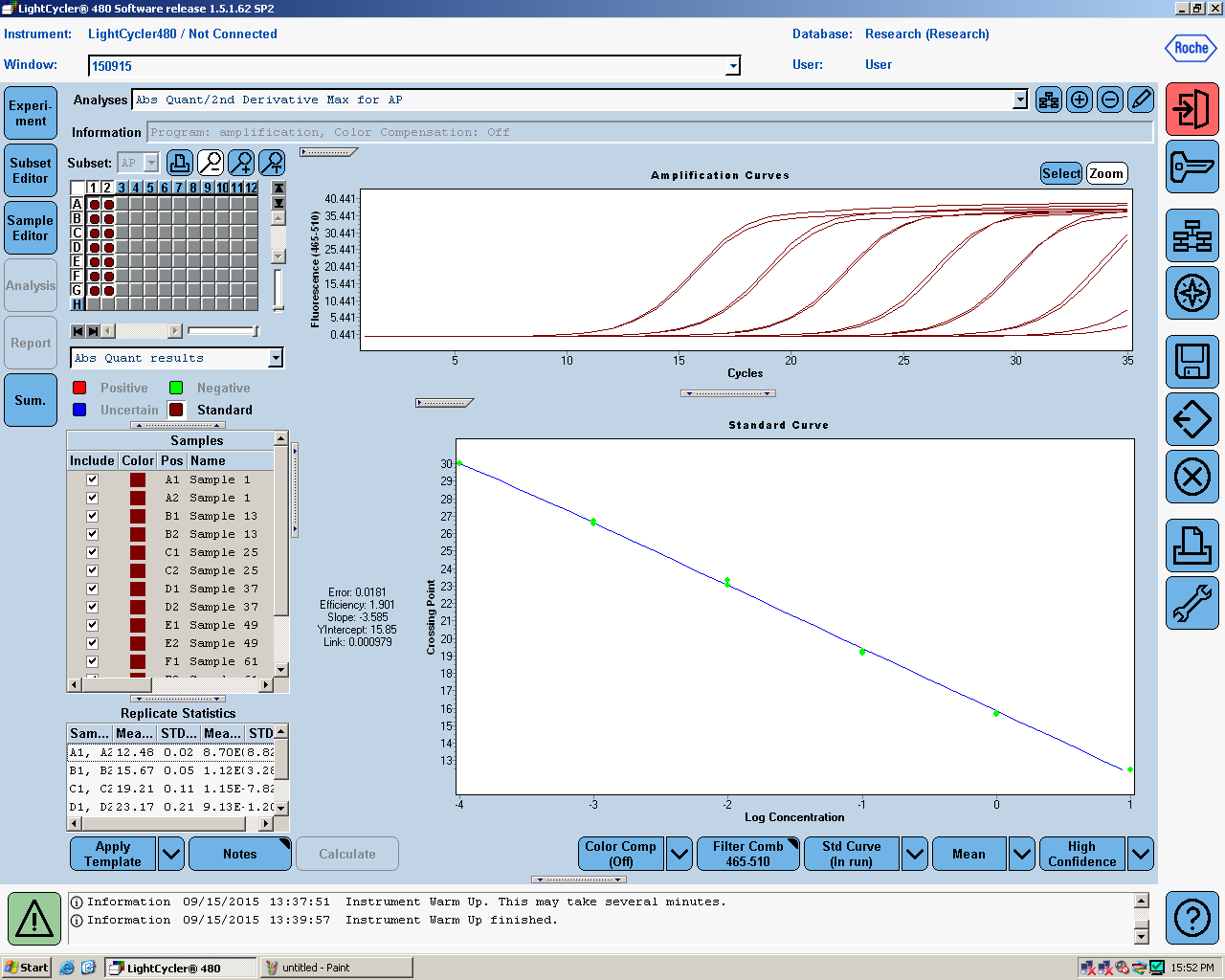Open the Abs Quant results dropdown
Screen dimensions: 1225x980
point(276,358)
